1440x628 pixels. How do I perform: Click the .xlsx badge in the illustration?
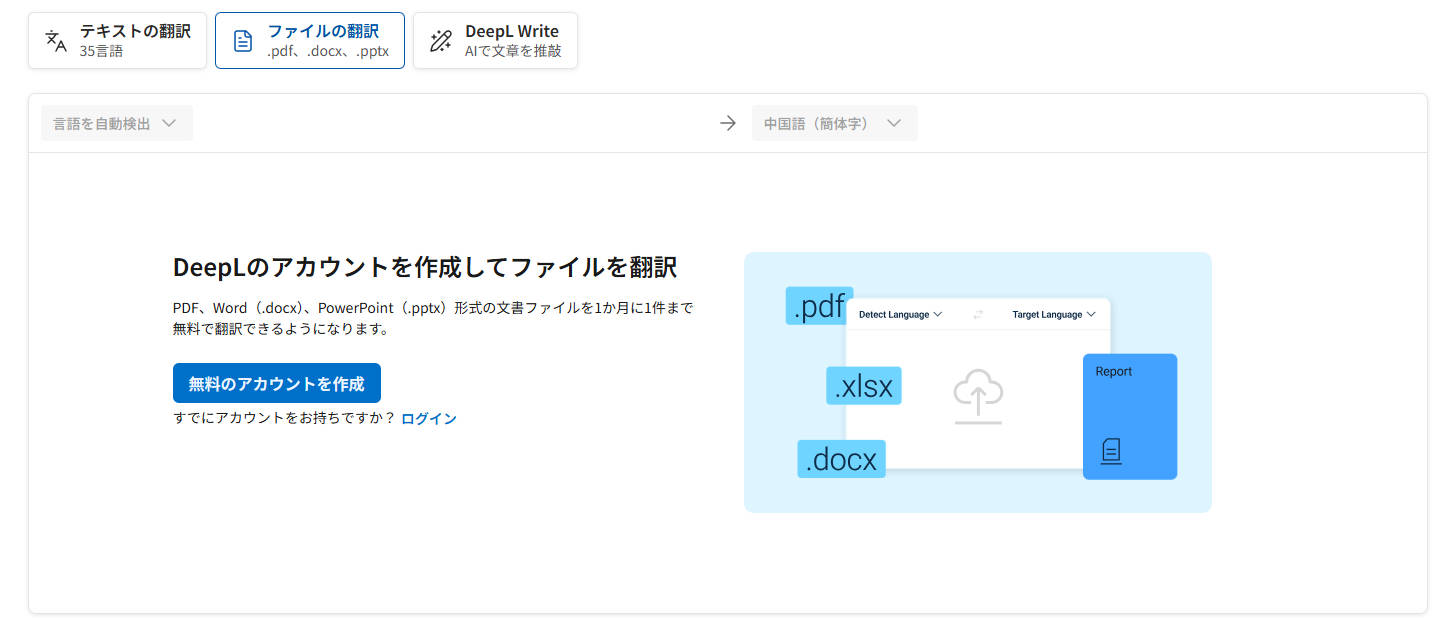point(863,385)
